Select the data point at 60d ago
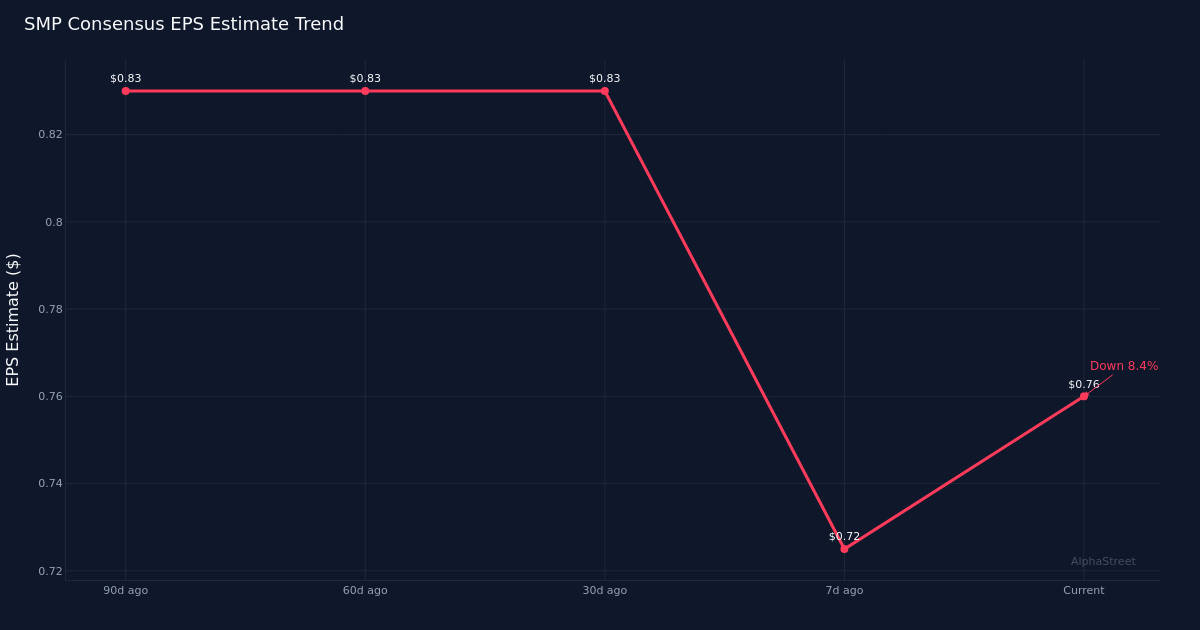The image size is (1200, 630). [x=365, y=91]
